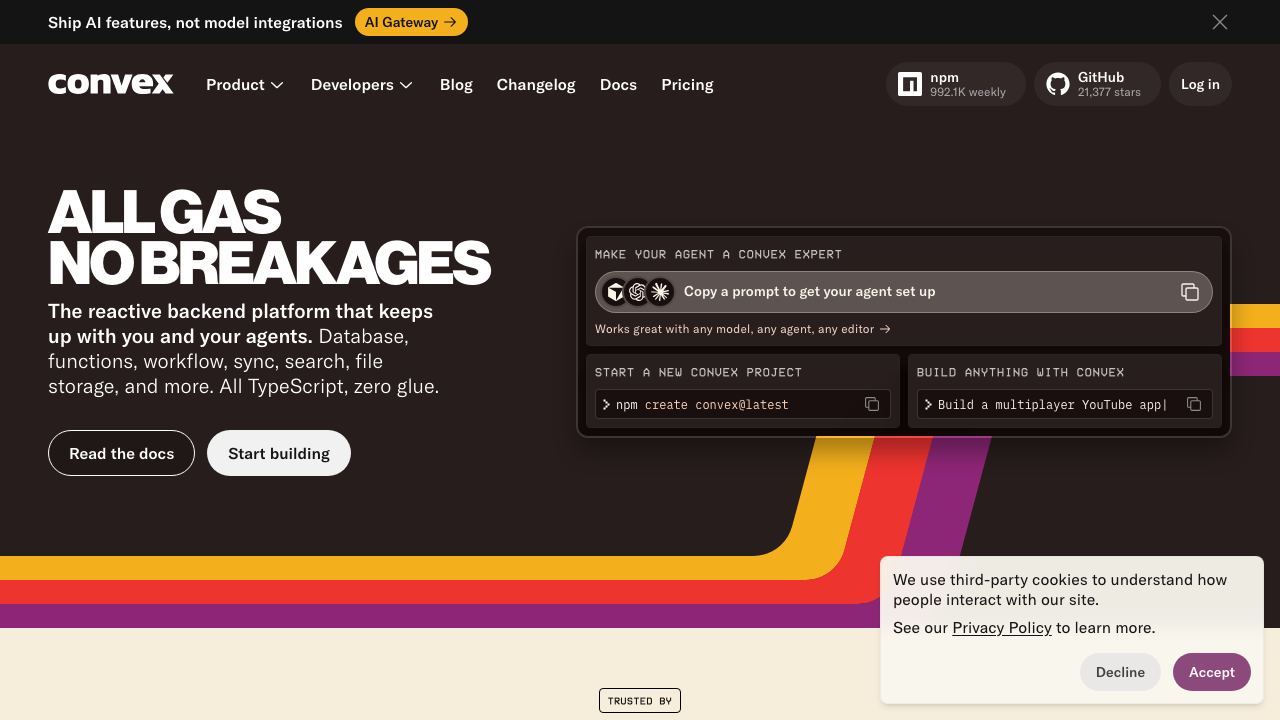Open the GitHub stars badge
This screenshot has width=1280, height=720.
(x=1097, y=84)
